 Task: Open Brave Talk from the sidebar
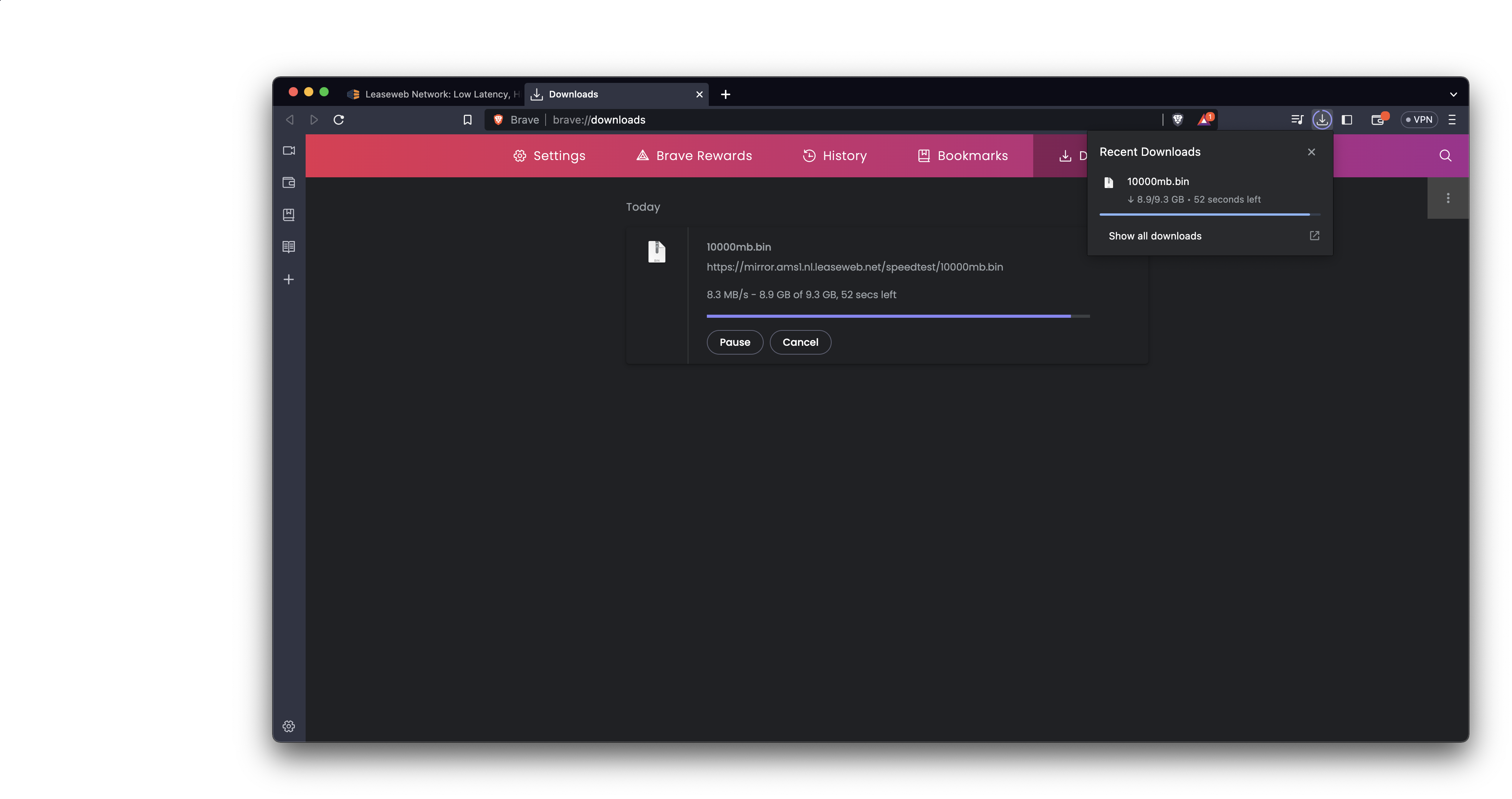(289, 151)
